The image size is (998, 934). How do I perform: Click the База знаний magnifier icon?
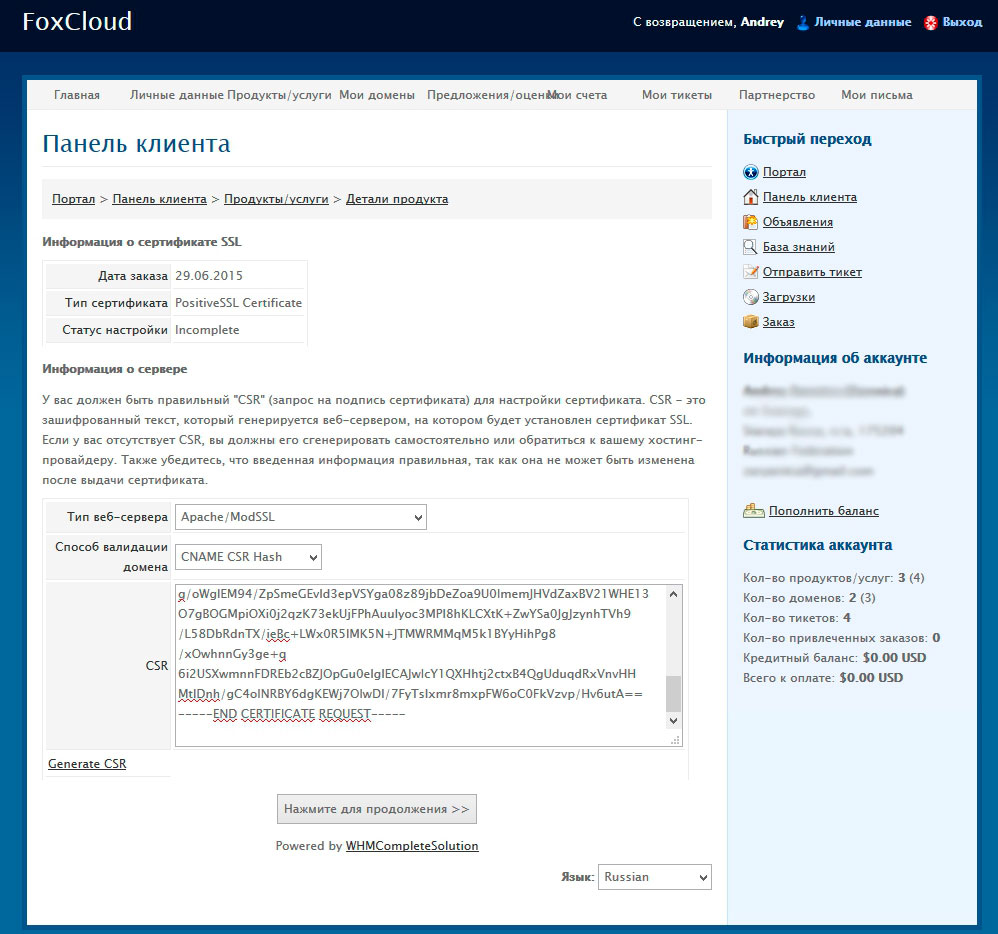(x=750, y=247)
